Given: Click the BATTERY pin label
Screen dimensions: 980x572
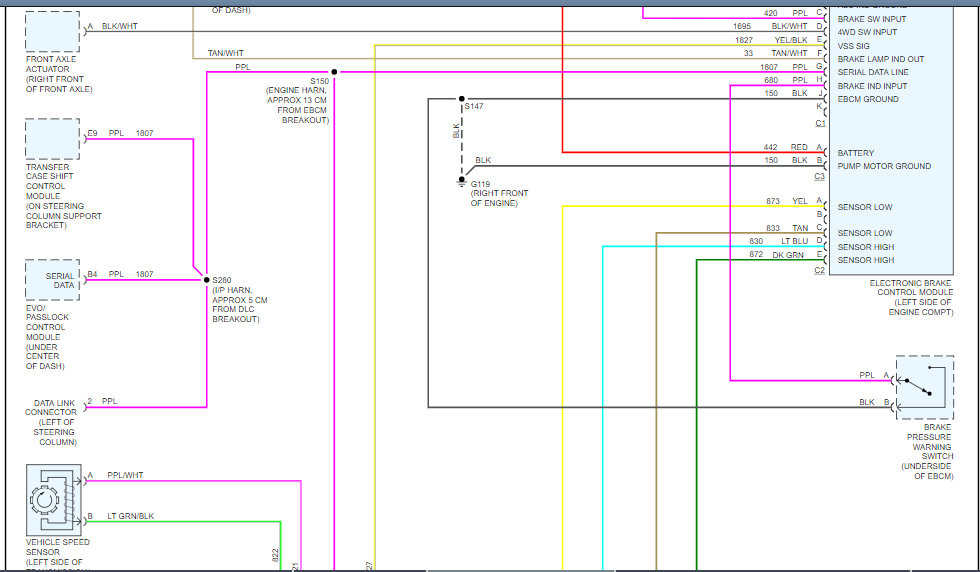Looking at the screenshot, I should click(x=856, y=153).
